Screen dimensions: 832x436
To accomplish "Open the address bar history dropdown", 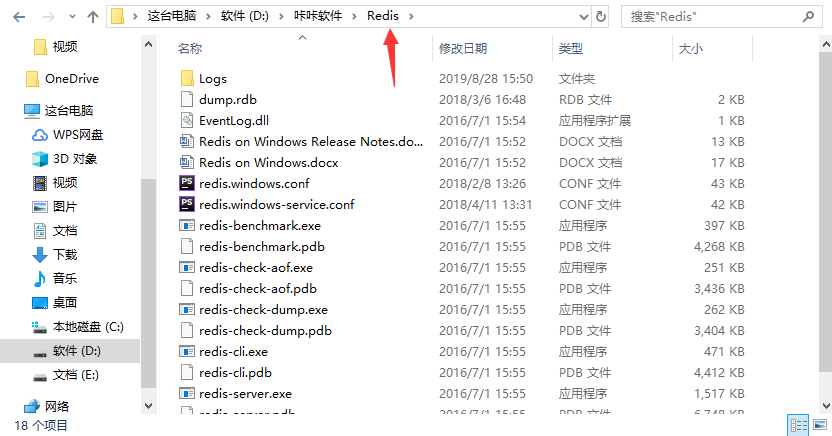I will click(x=584, y=17).
